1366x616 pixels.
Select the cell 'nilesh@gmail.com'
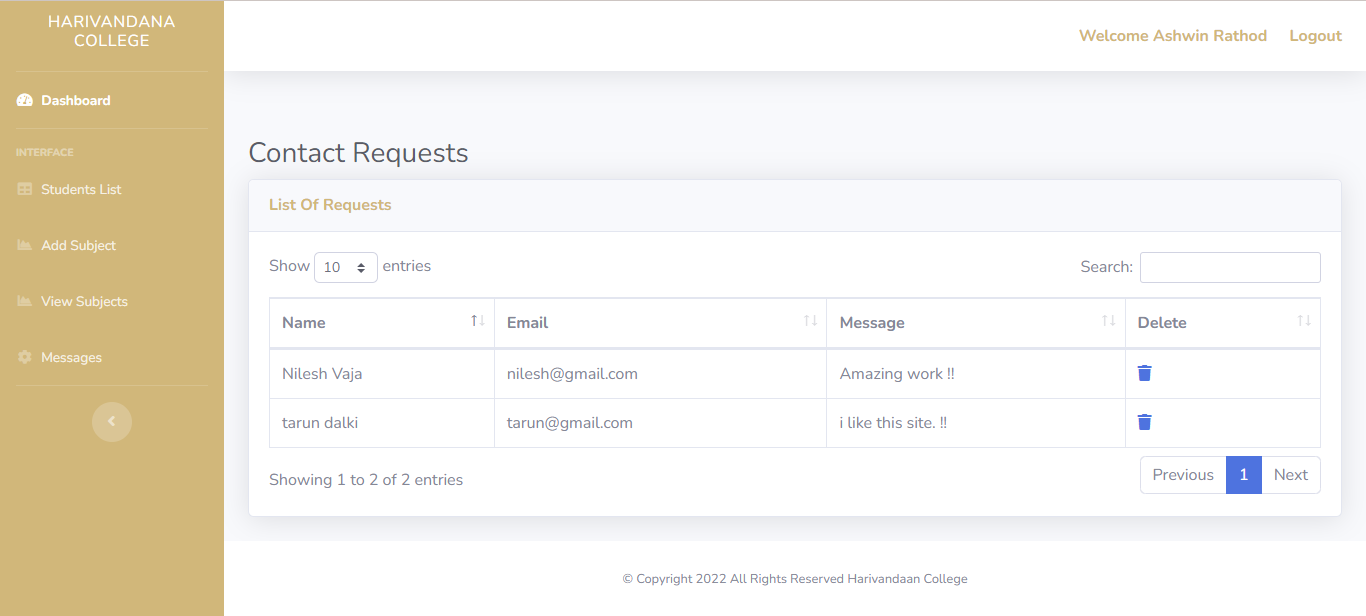660,374
